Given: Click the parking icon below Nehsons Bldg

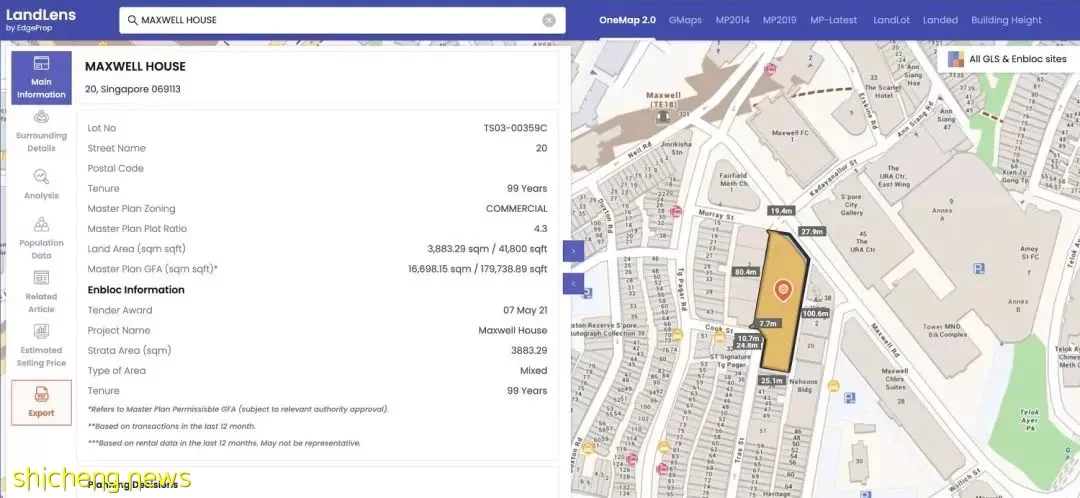Looking at the screenshot, I should coord(850,397).
